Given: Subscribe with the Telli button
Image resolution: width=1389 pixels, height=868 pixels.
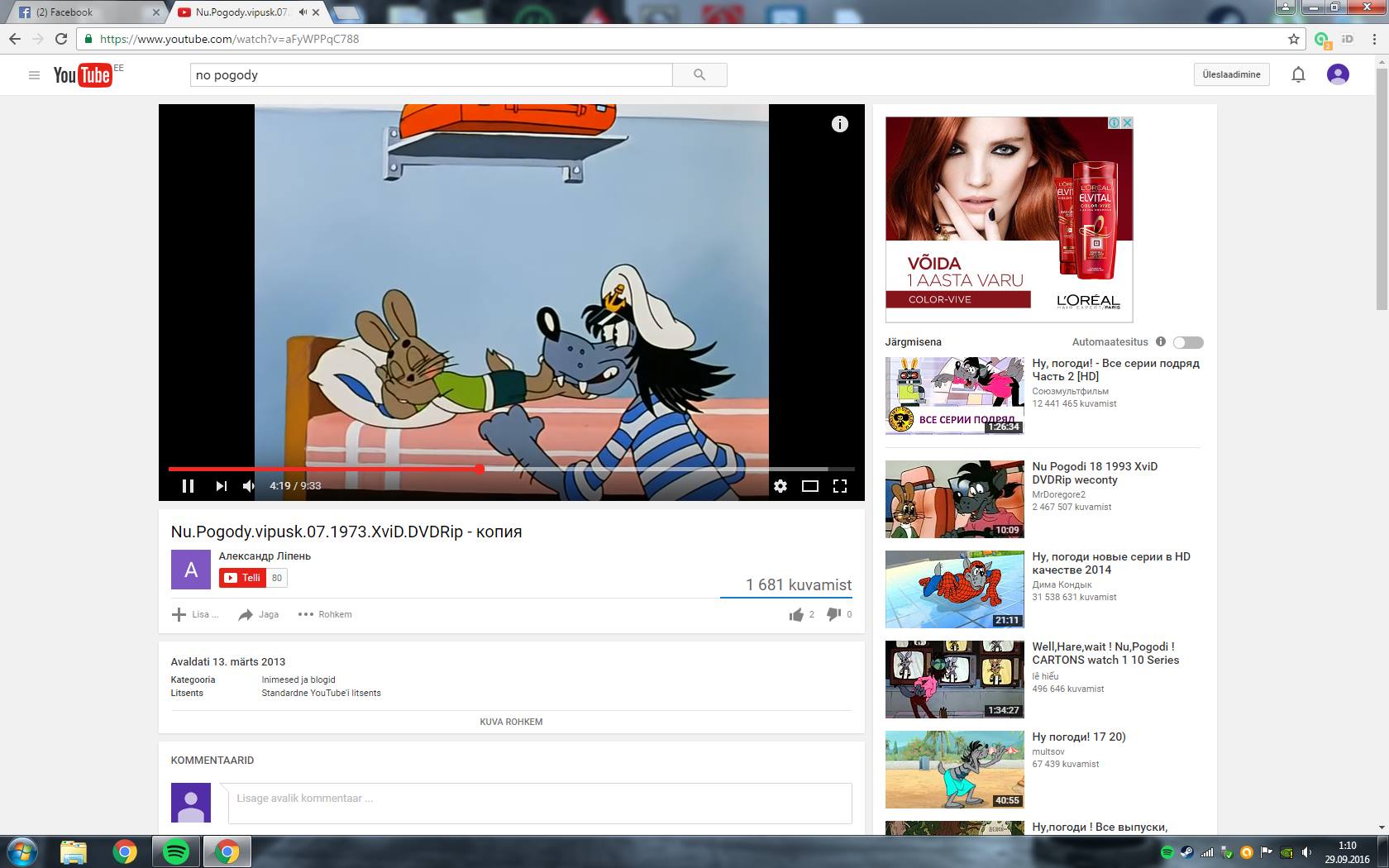Looking at the screenshot, I should (243, 578).
